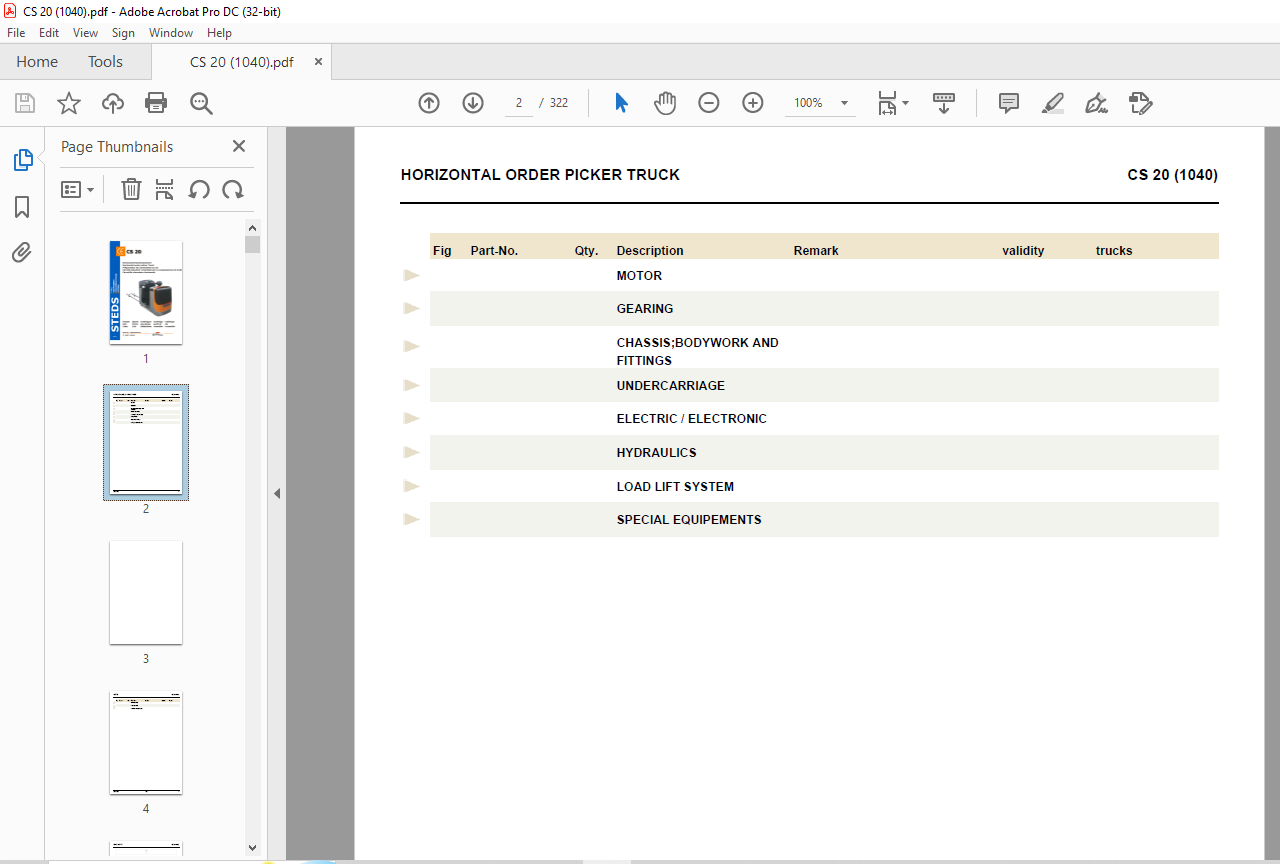Viewport: 1280px width, 864px height.
Task: Open the Help menu
Action: point(219,33)
